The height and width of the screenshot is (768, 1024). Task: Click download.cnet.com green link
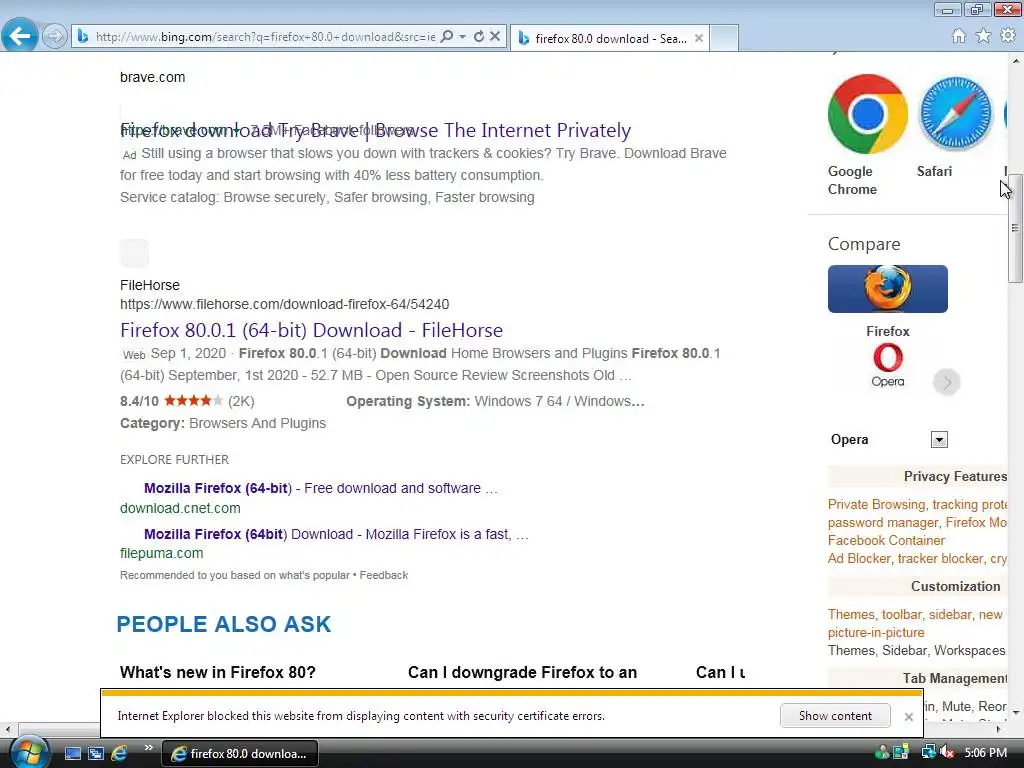(x=180, y=508)
